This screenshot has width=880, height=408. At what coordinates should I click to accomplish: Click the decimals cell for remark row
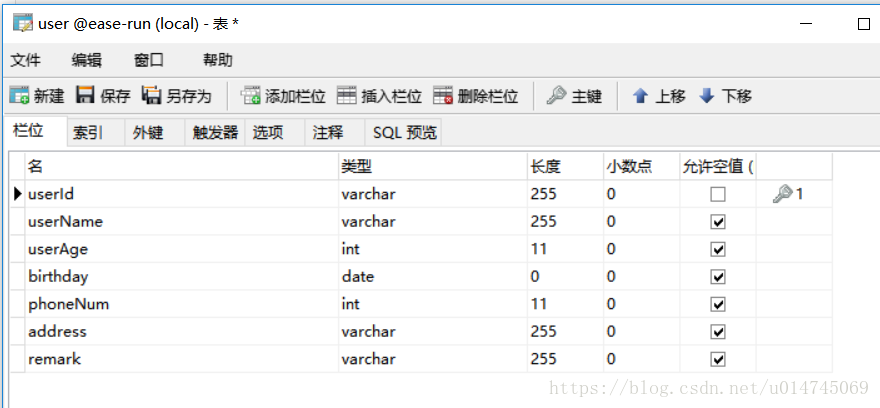point(641,359)
